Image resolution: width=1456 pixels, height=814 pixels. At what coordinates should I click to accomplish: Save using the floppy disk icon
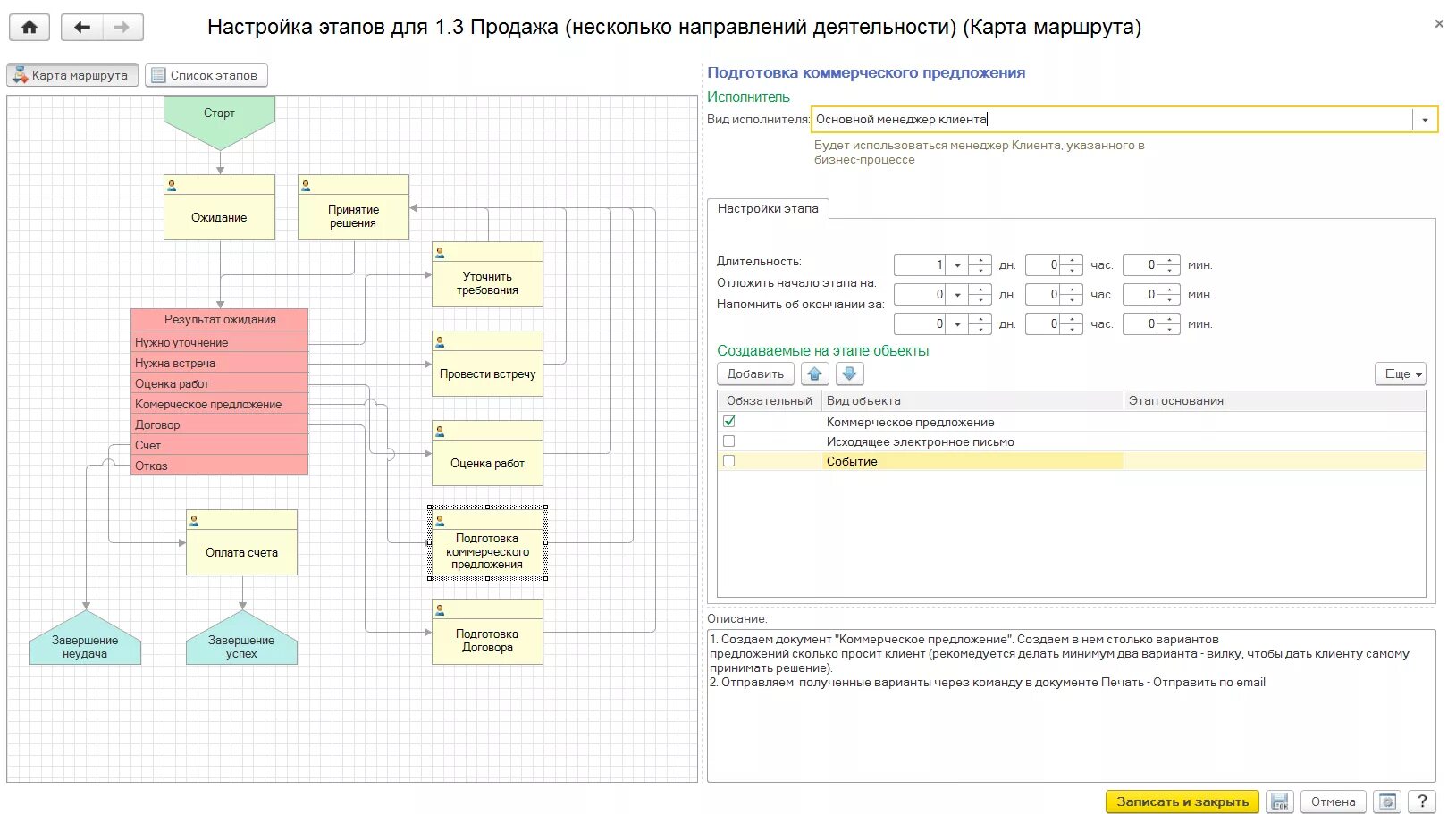pos(1280,801)
